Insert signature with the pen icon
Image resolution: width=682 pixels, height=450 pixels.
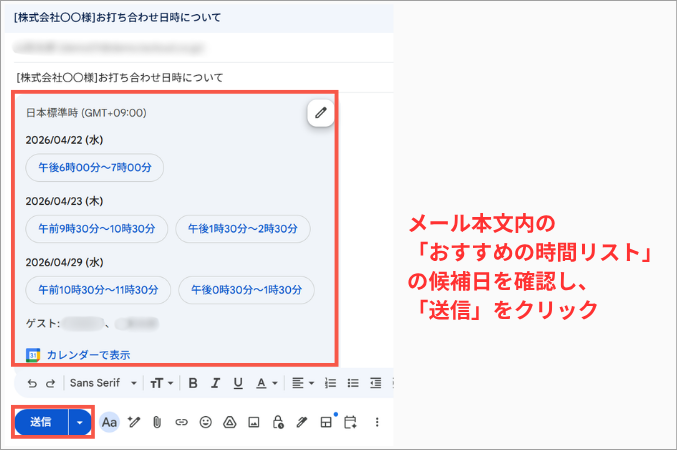click(302, 422)
